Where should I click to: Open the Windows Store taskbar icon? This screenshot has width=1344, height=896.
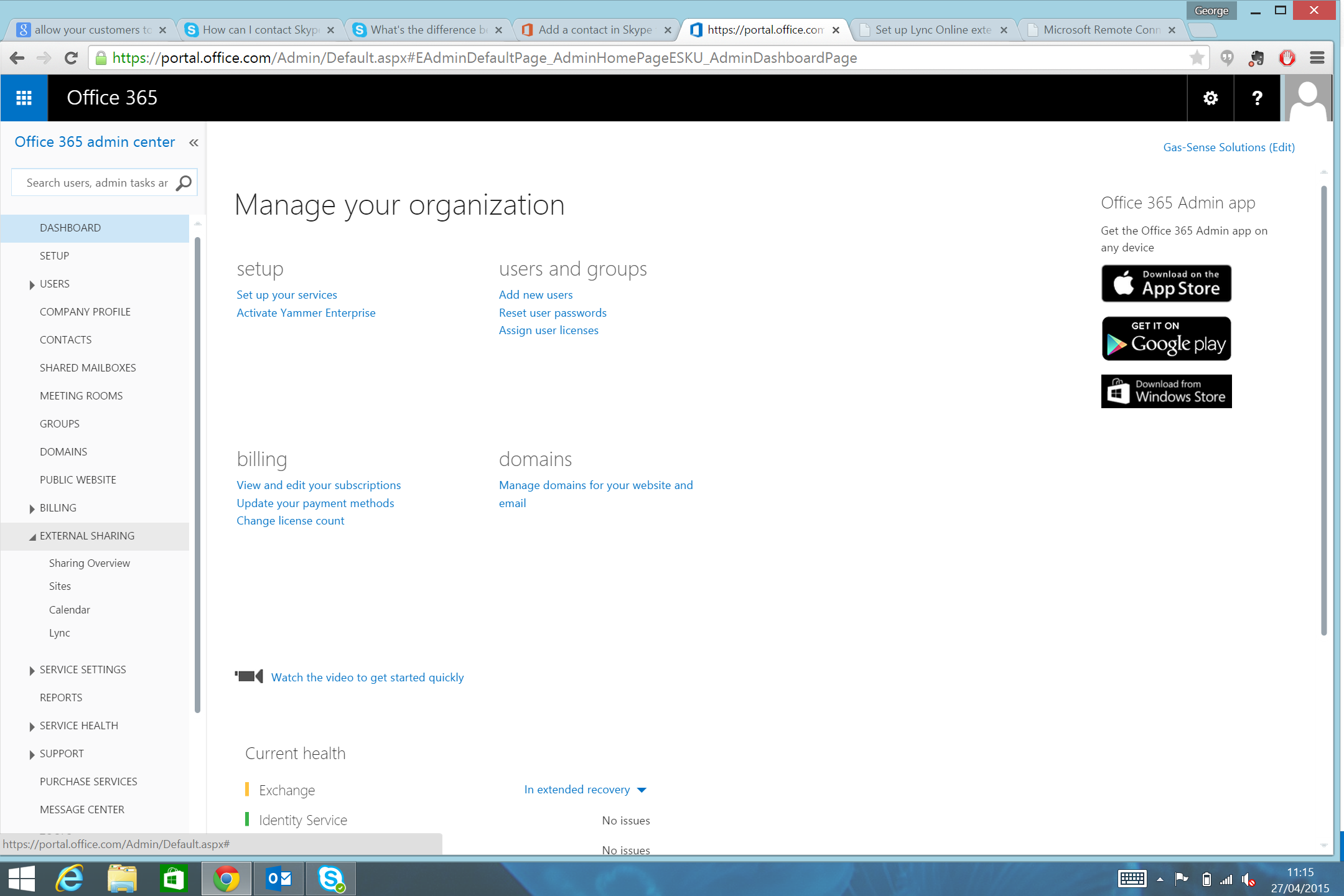coord(174,879)
